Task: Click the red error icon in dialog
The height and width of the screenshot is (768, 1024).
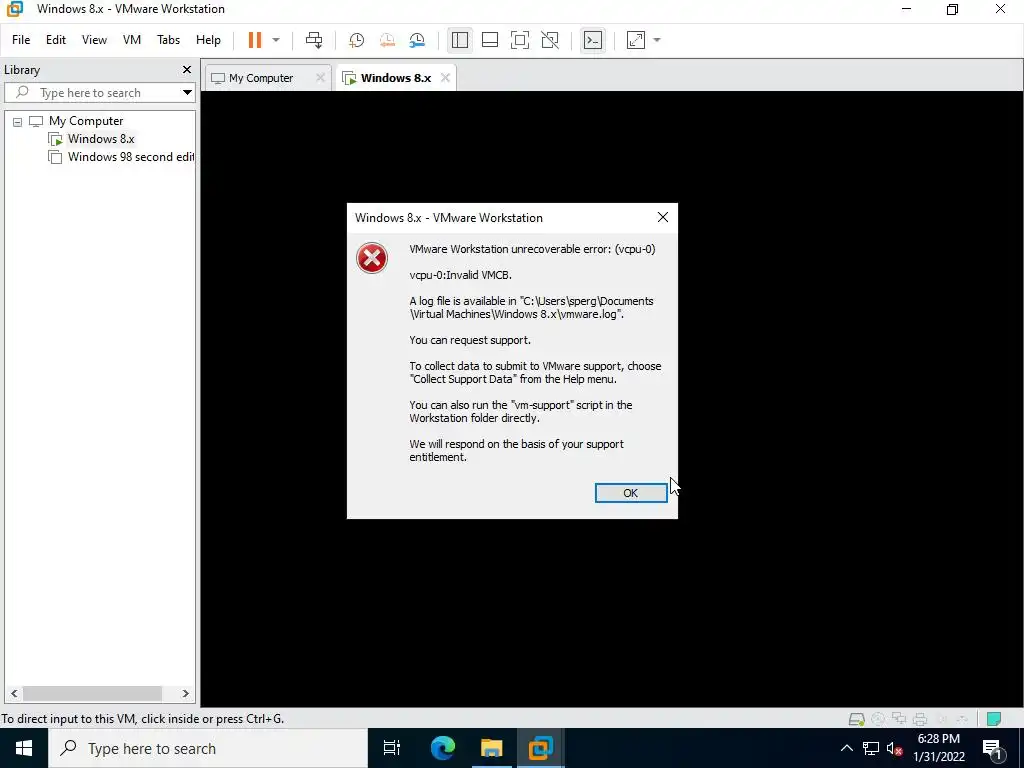Action: 372,258
